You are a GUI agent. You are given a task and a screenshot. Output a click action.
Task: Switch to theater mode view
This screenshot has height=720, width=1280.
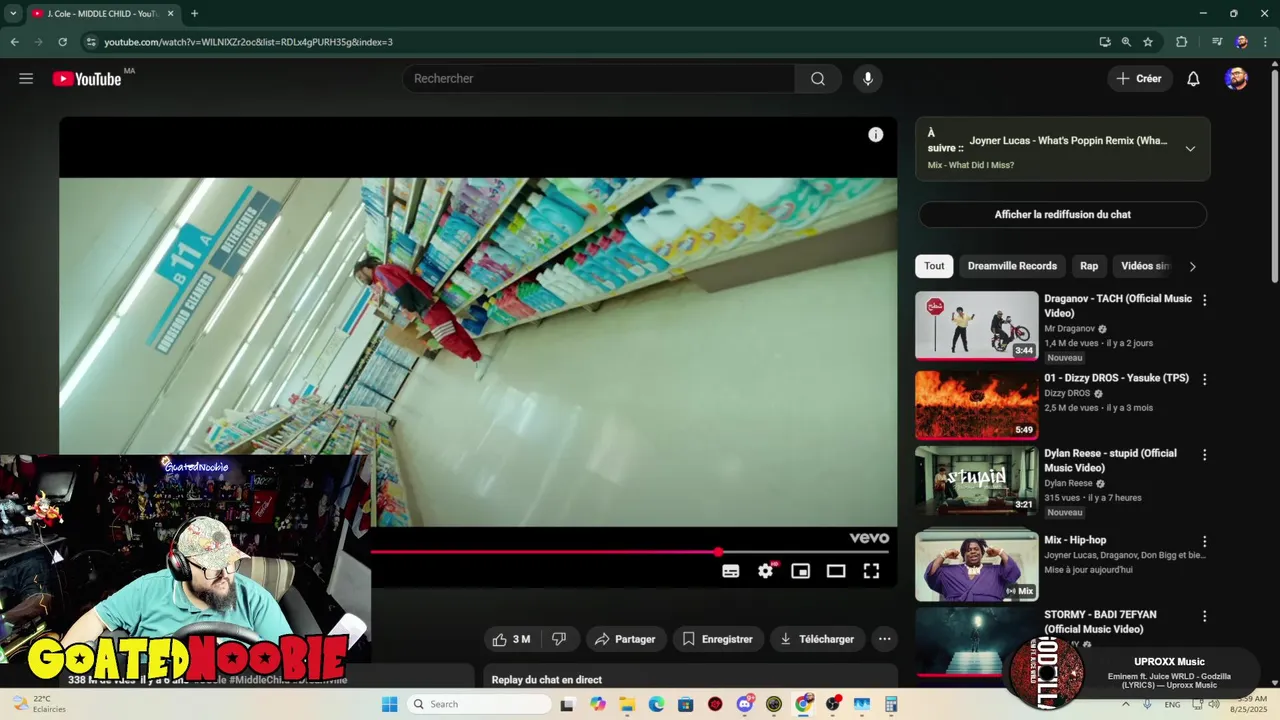pyautogui.click(x=836, y=571)
